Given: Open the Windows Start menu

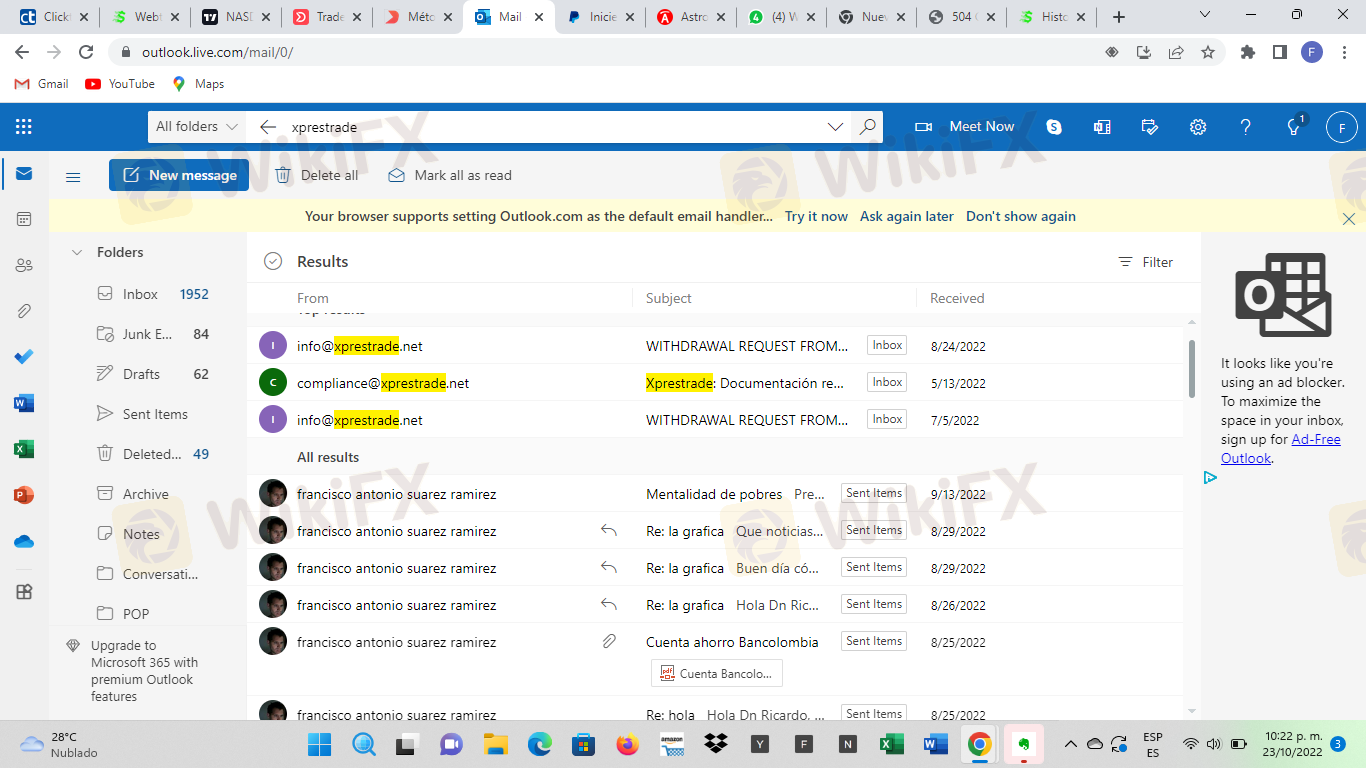Looking at the screenshot, I should pos(319,744).
